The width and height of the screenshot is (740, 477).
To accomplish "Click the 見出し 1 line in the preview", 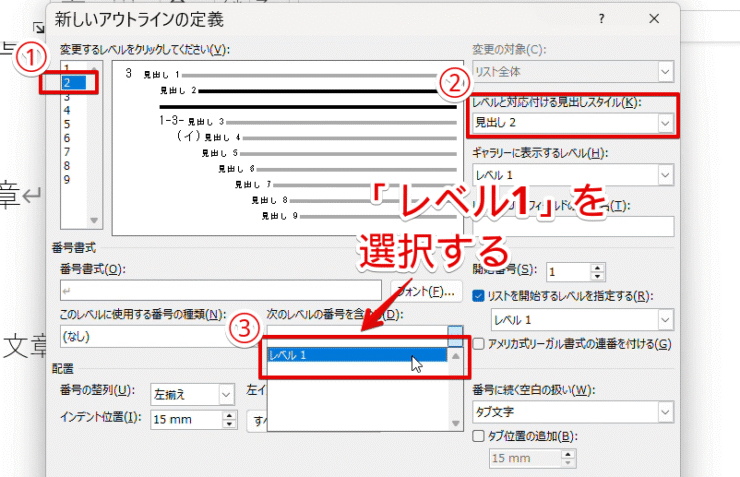I will tap(290, 75).
